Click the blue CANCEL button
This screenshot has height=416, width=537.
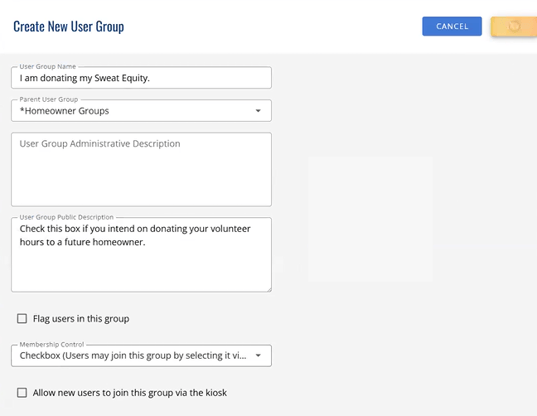[x=452, y=26]
